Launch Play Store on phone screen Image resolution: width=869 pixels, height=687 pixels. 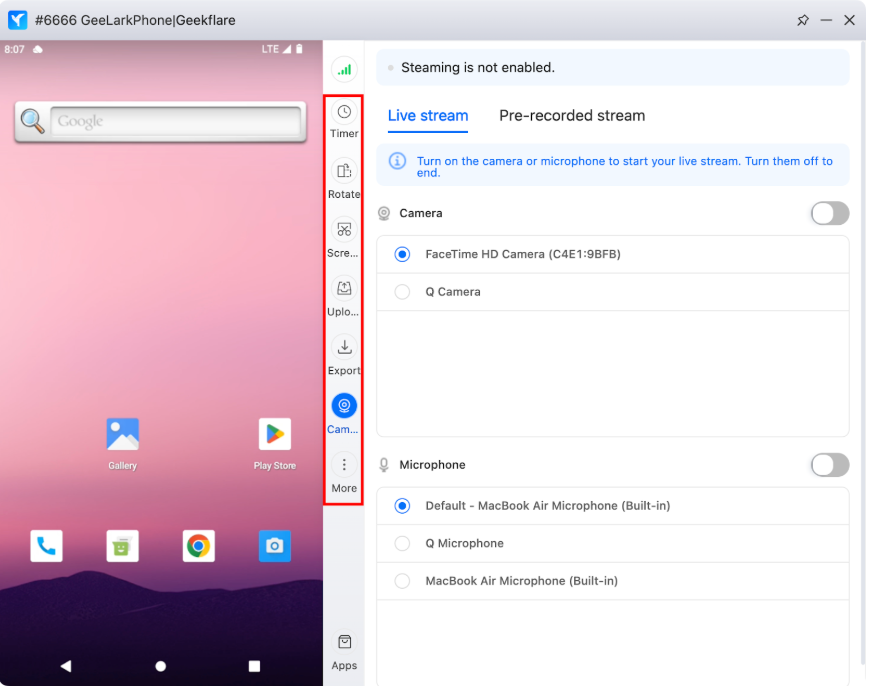click(275, 435)
